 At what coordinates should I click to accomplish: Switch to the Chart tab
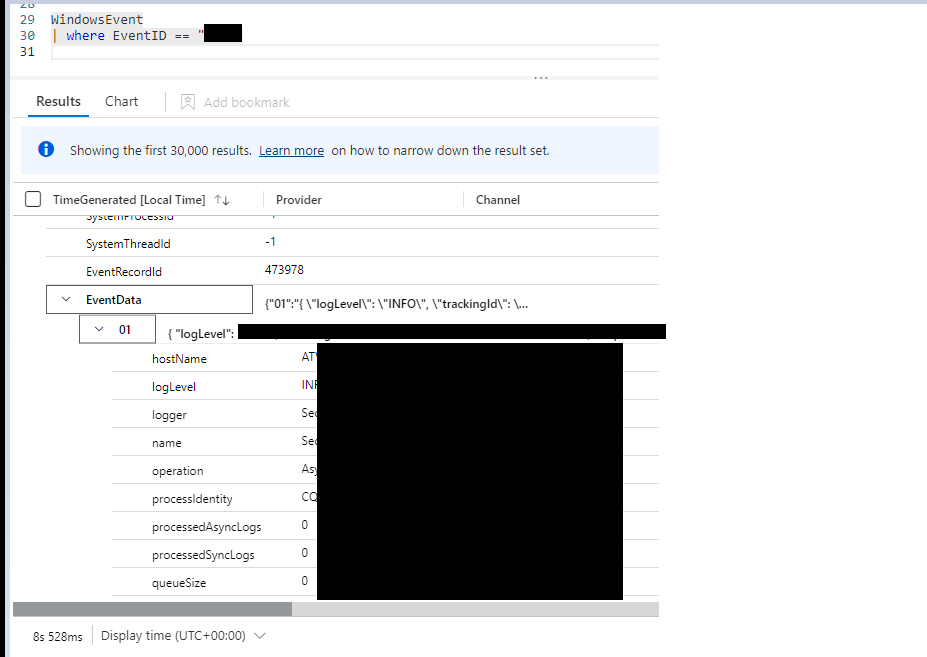click(120, 101)
